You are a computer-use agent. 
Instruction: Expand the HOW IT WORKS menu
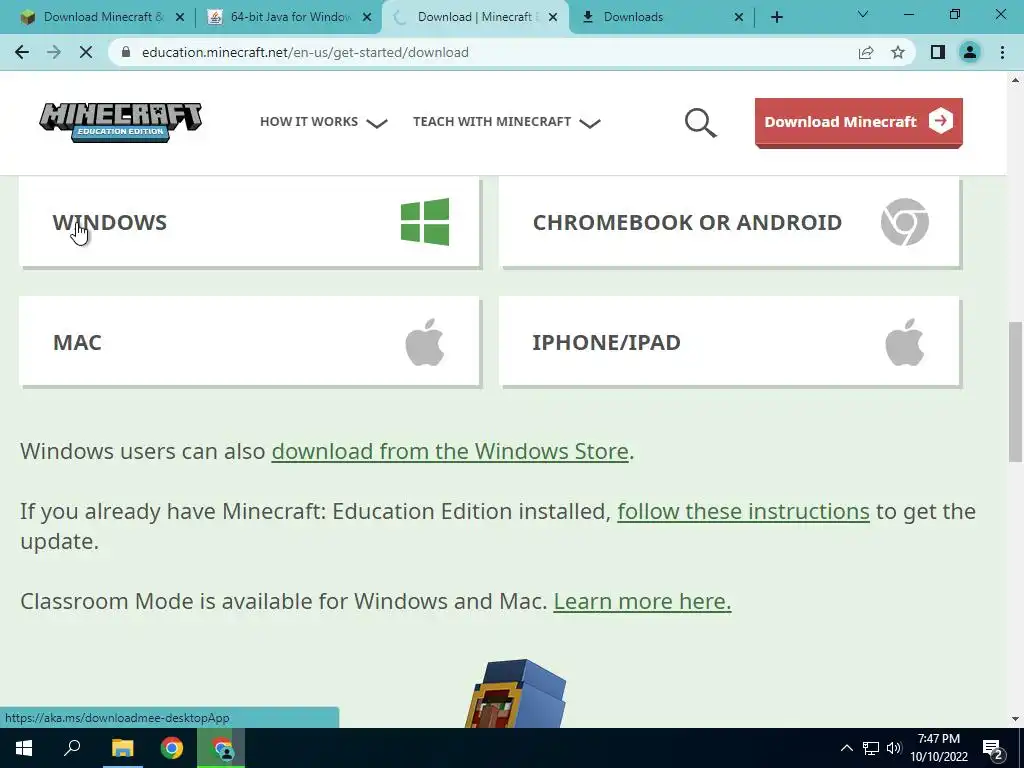[323, 122]
